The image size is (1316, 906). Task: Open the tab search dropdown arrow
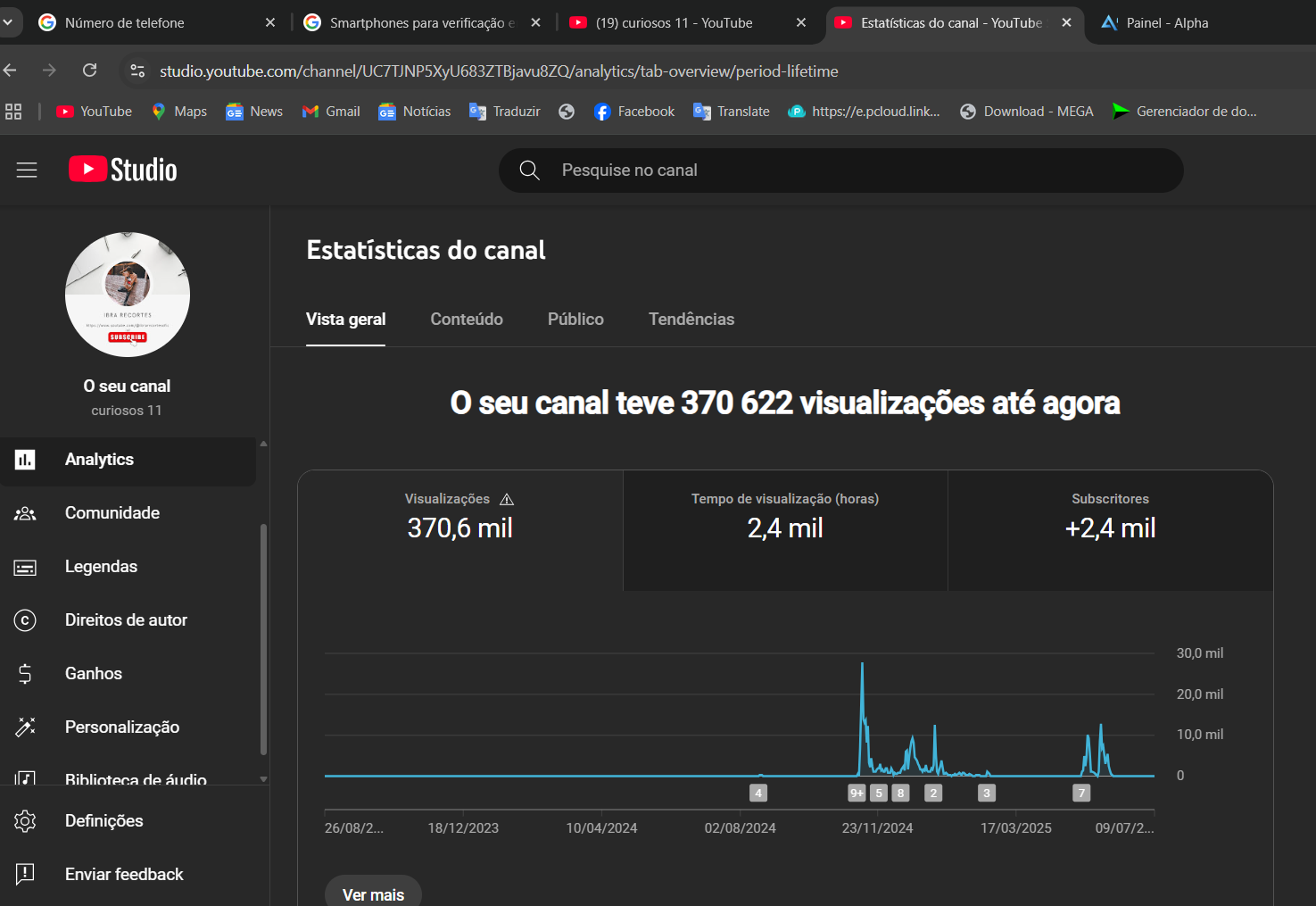(x=7, y=22)
